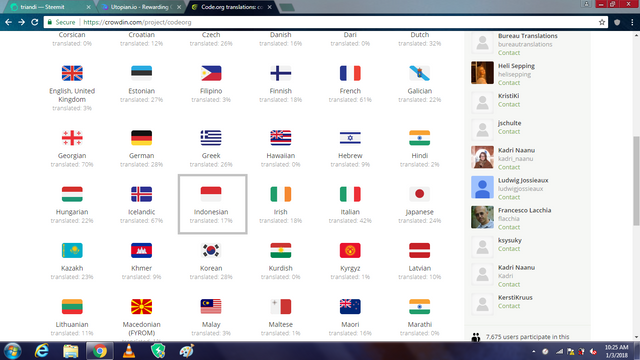The height and width of the screenshot is (360, 640).
Task: Select the French flag icon
Action: [x=350, y=73]
